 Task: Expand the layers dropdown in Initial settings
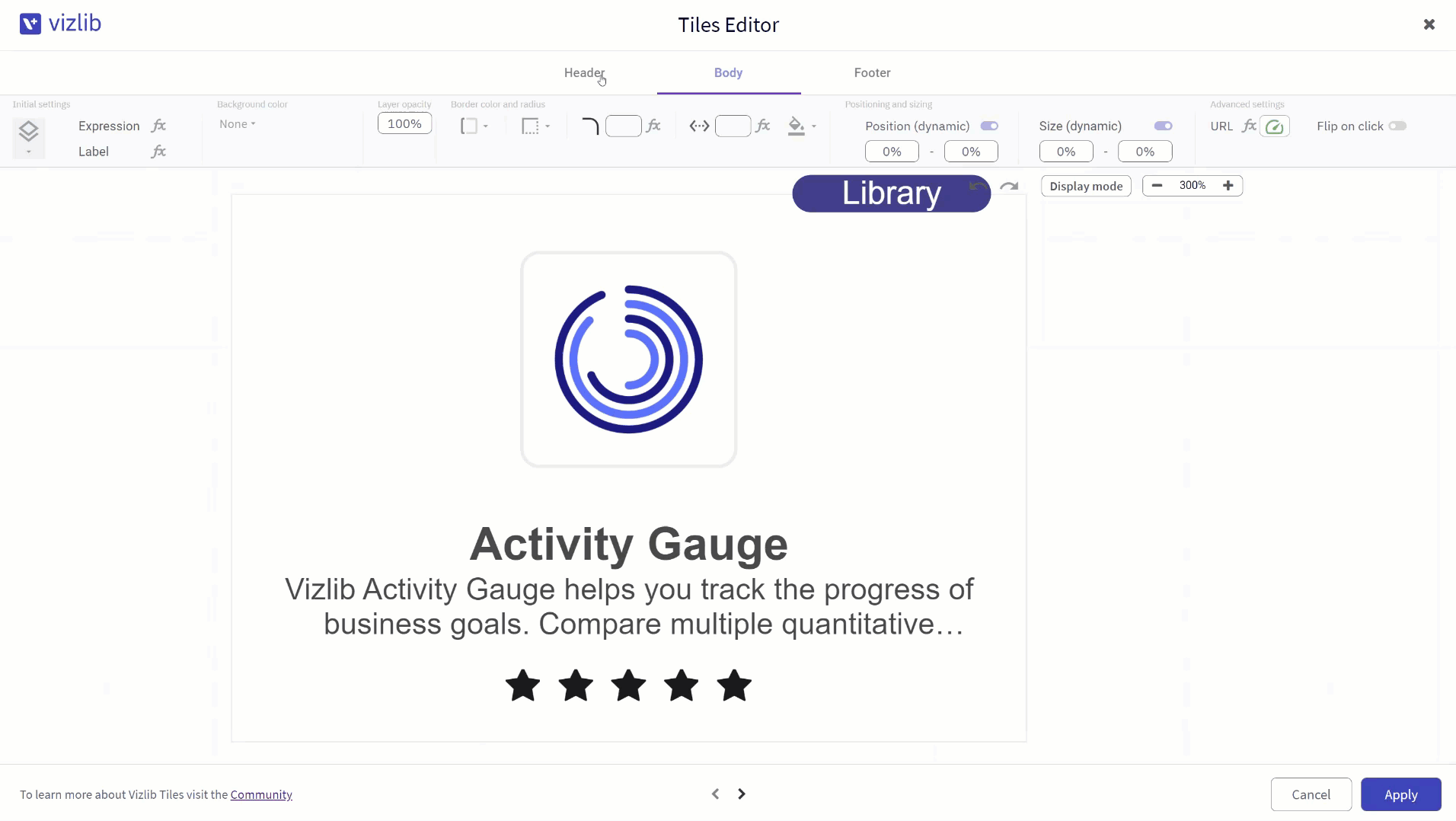click(28, 138)
